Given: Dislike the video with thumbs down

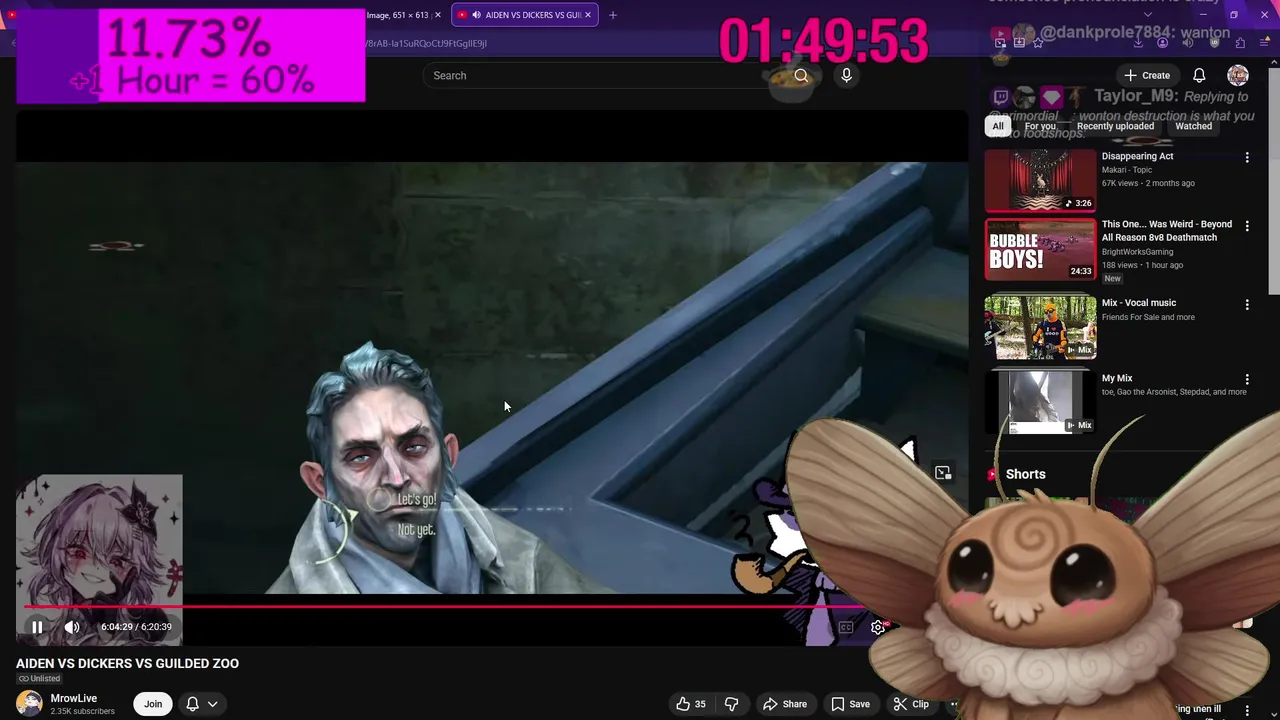Looking at the screenshot, I should pyautogui.click(x=731, y=704).
